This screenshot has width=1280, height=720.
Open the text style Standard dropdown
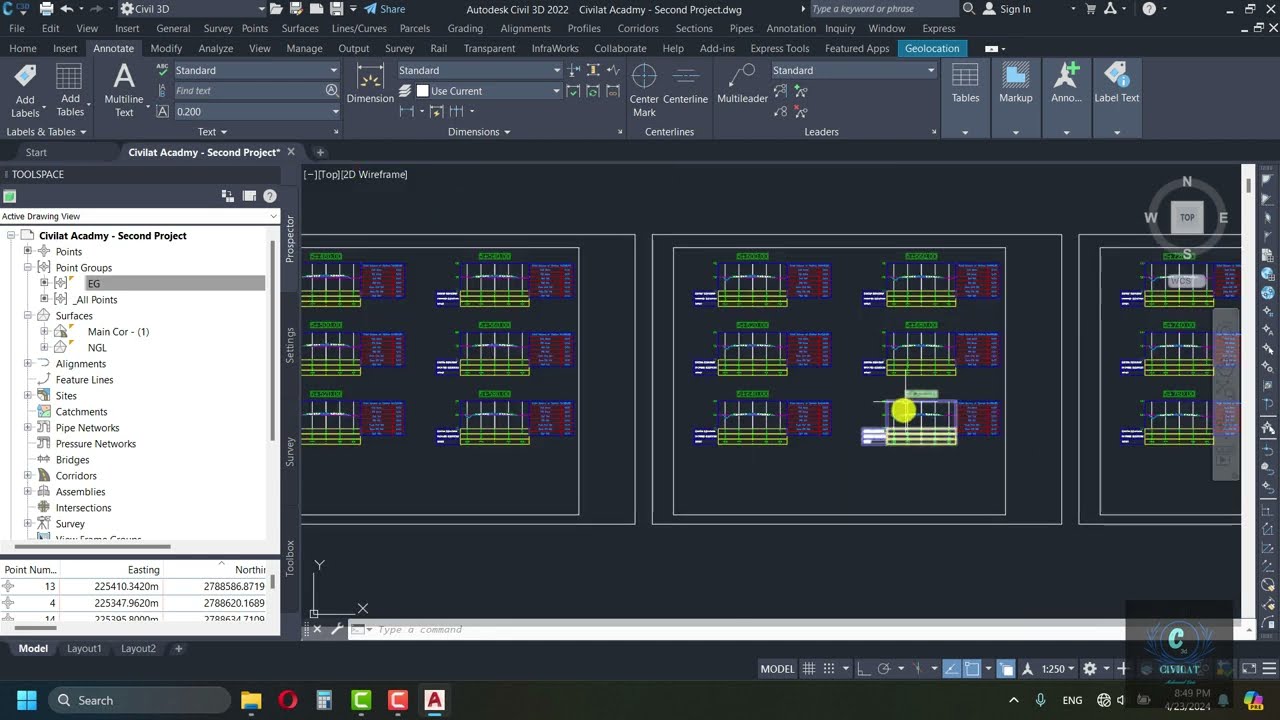pyautogui.click(x=334, y=70)
